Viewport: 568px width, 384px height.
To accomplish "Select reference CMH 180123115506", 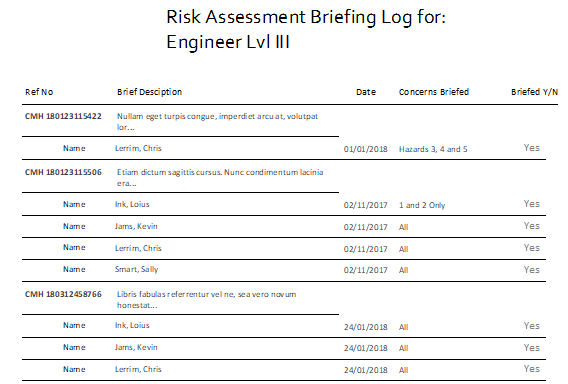I will click(x=63, y=172).
